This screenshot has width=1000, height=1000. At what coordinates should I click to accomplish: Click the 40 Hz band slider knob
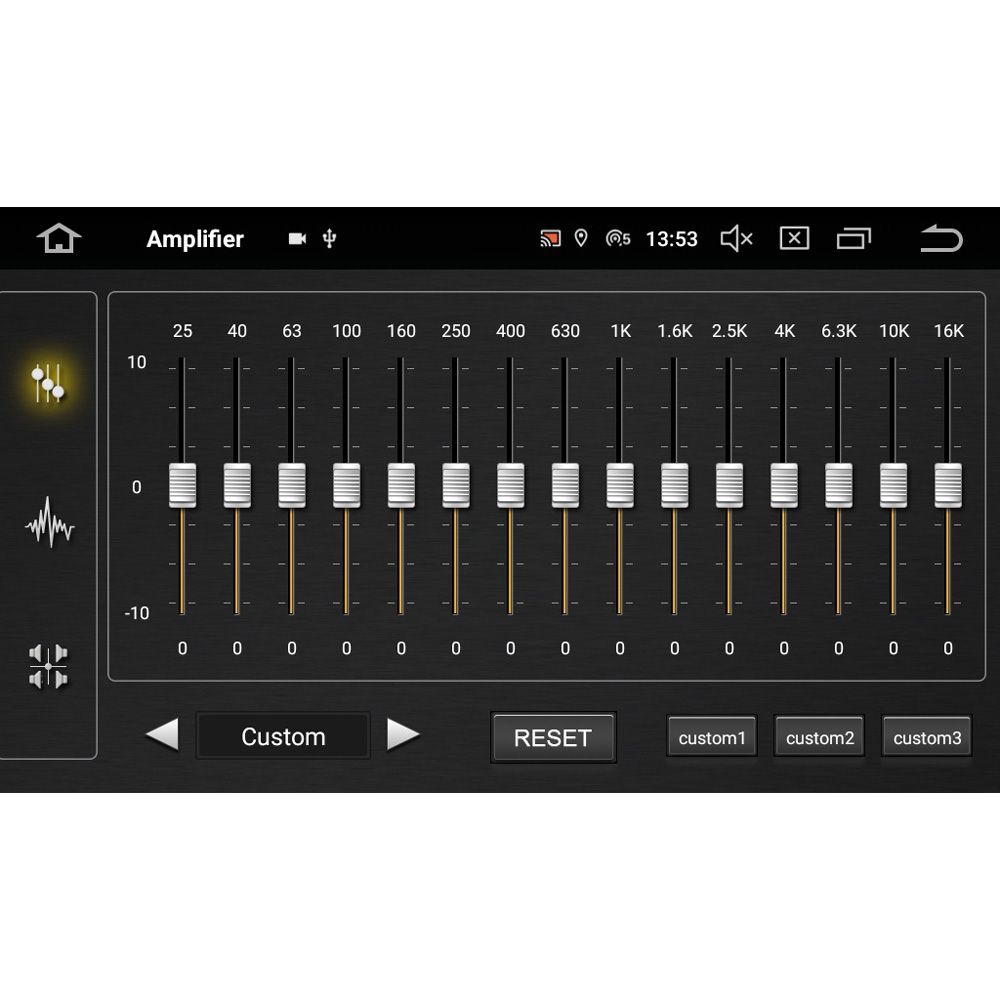(237, 486)
